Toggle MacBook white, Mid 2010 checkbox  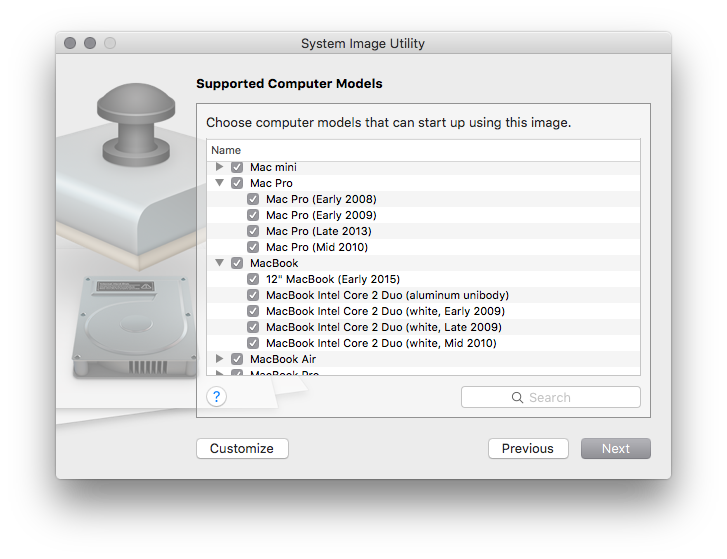253,343
